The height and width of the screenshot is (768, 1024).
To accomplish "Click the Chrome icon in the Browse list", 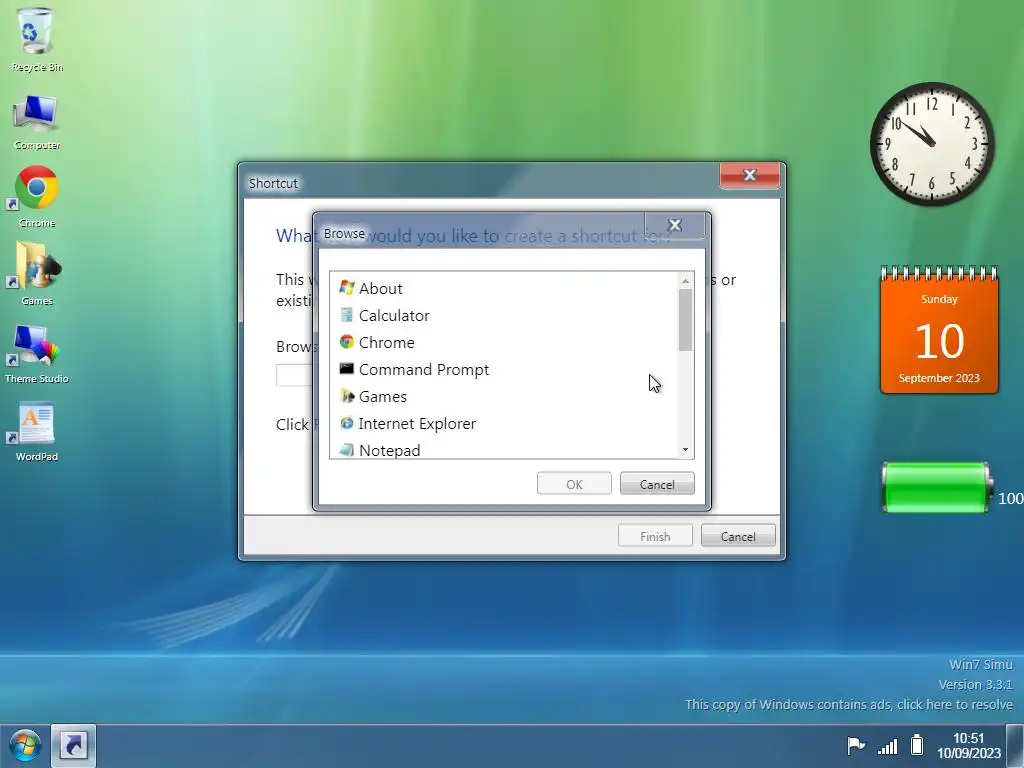I will [x=347, y=342].
